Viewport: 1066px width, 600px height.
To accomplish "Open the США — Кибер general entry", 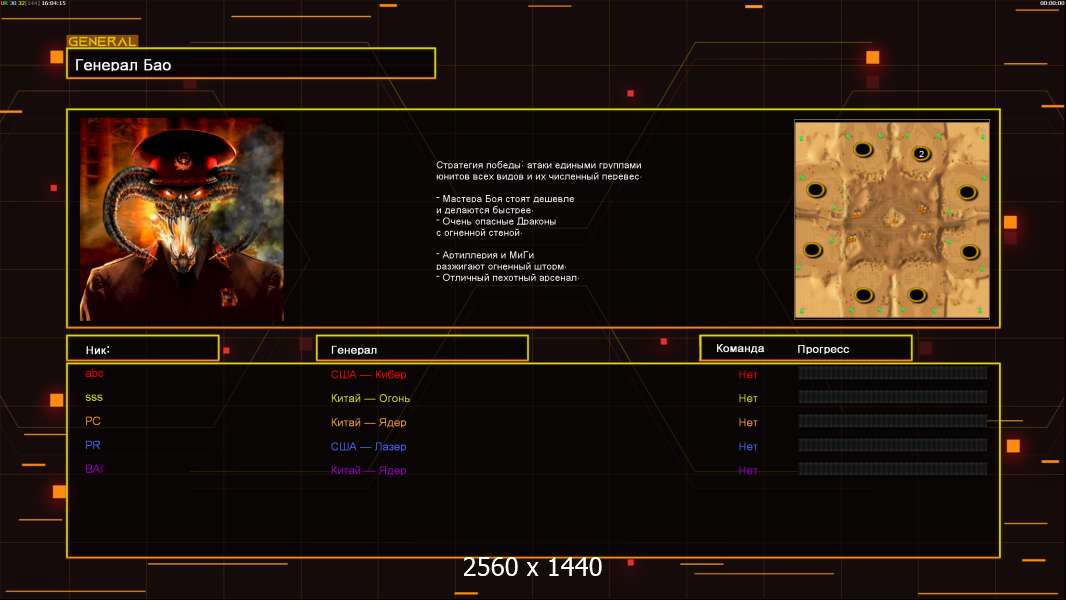I will (368, 375).
